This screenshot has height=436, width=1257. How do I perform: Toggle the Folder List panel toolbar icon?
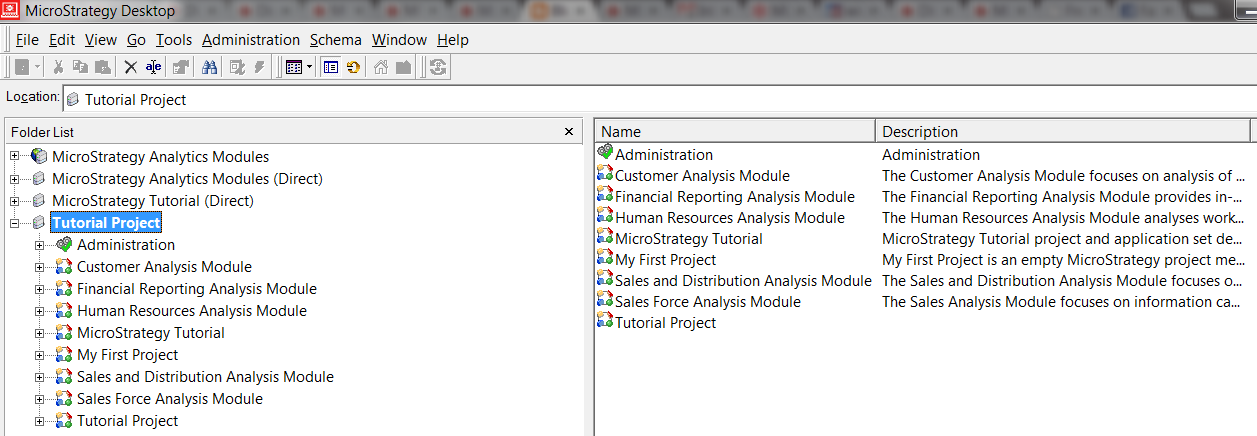(331, 68)
